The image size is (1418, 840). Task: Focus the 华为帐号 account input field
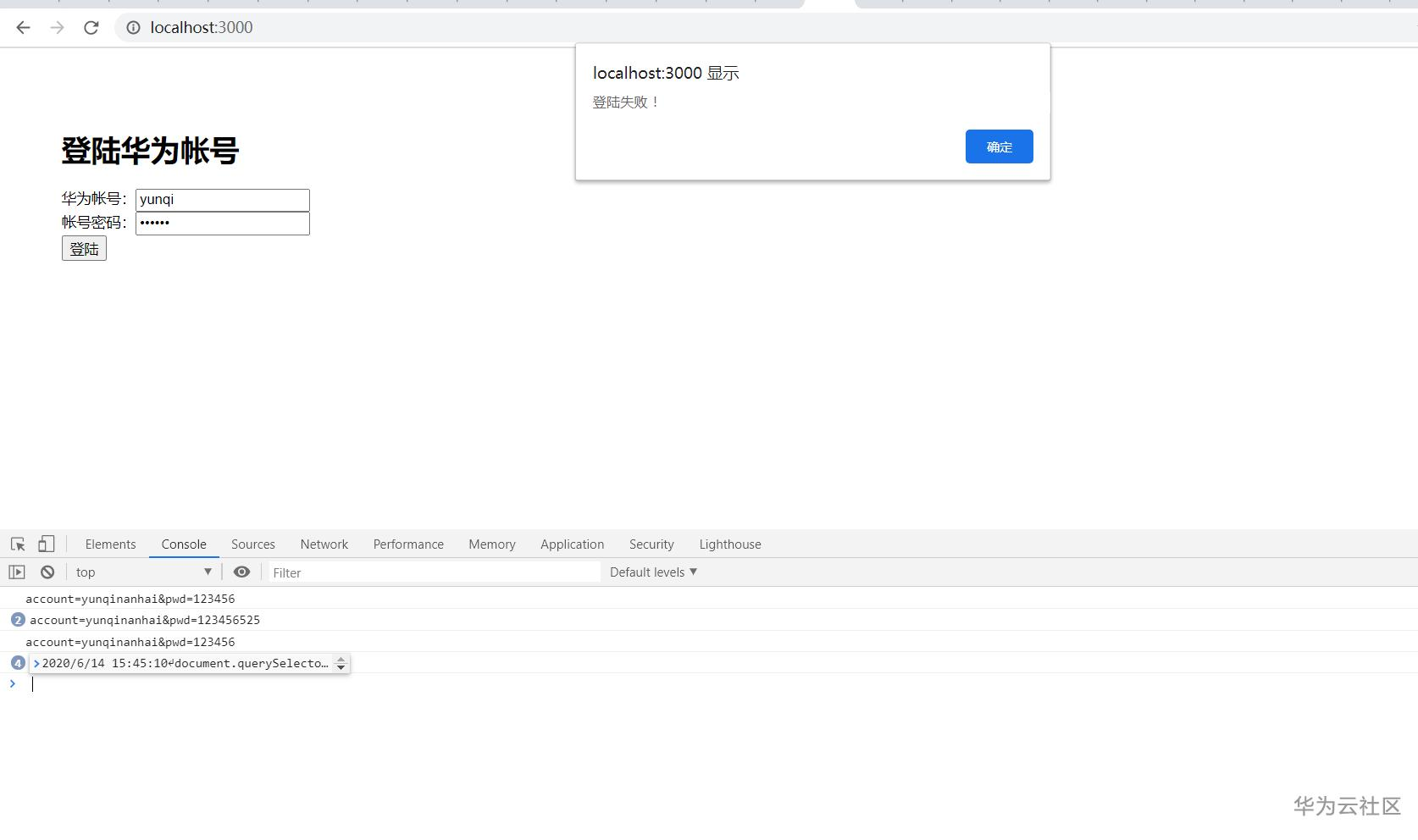click(223, 200)
